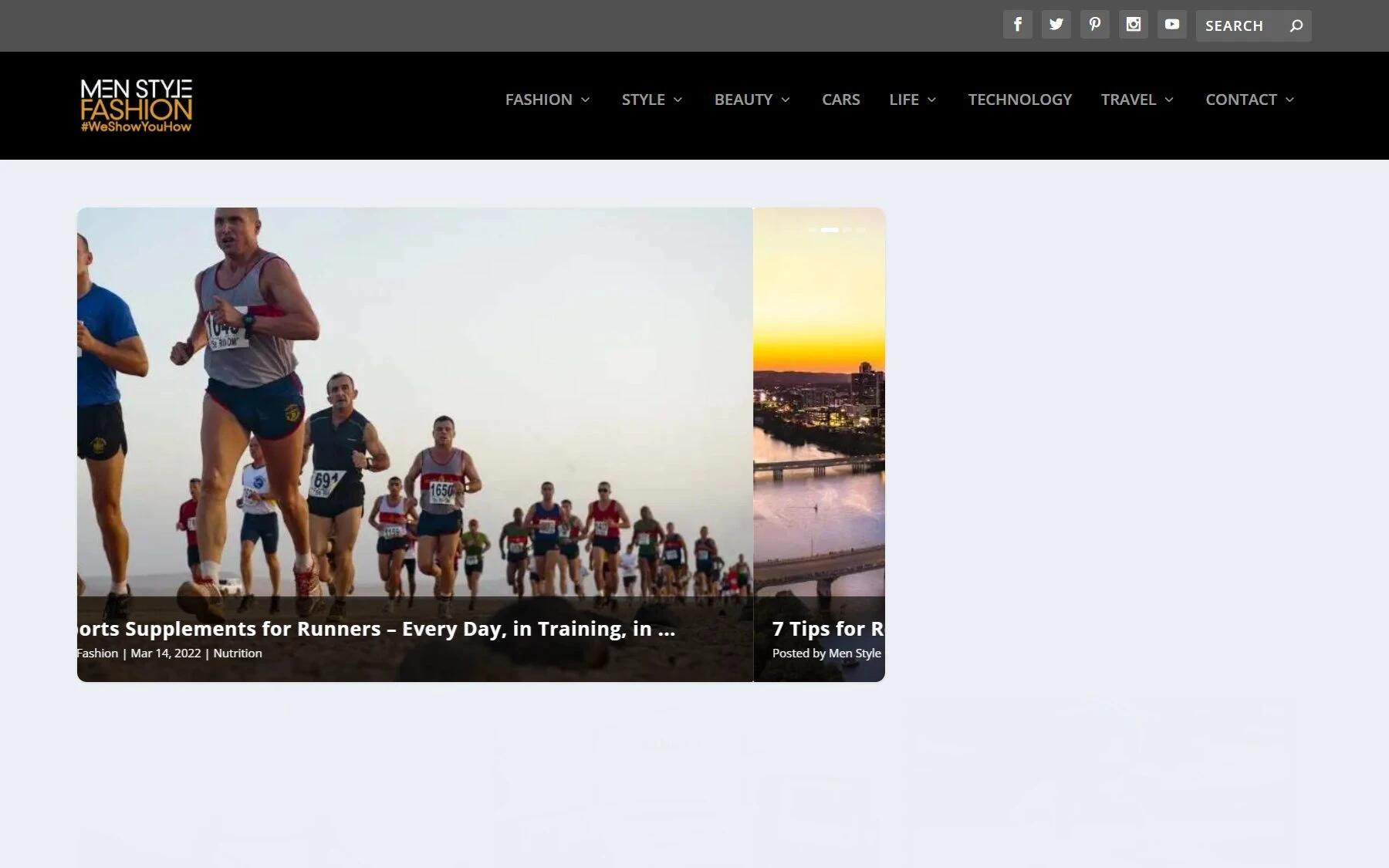Image resolution: width=1389 pixels, height=868 pixels.
Task: Open the Instagram icon link
Action: tap(1133, 25)
